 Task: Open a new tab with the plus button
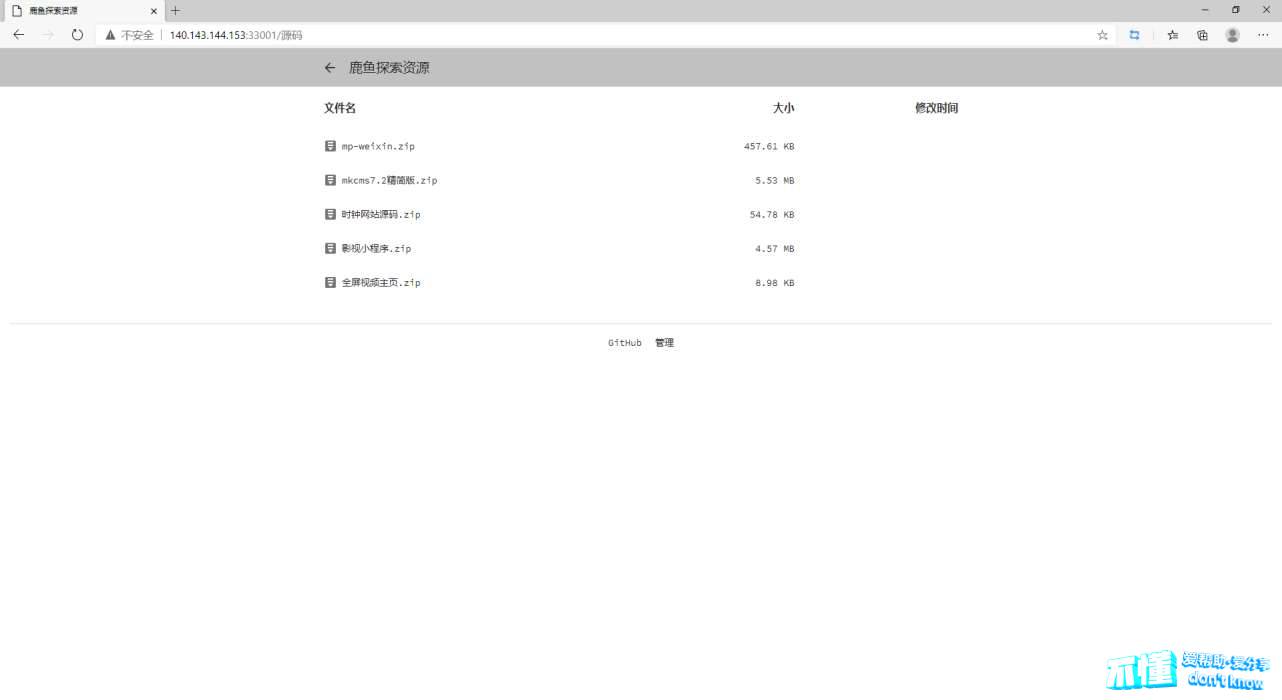(x=175, y=10)
